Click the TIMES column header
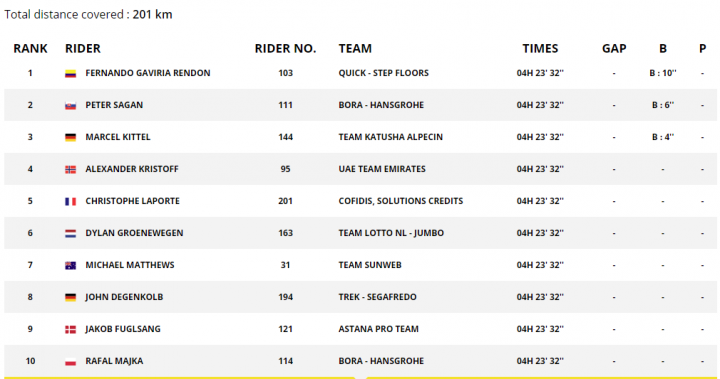Screen dimensions: 720x379 (540, 49)
